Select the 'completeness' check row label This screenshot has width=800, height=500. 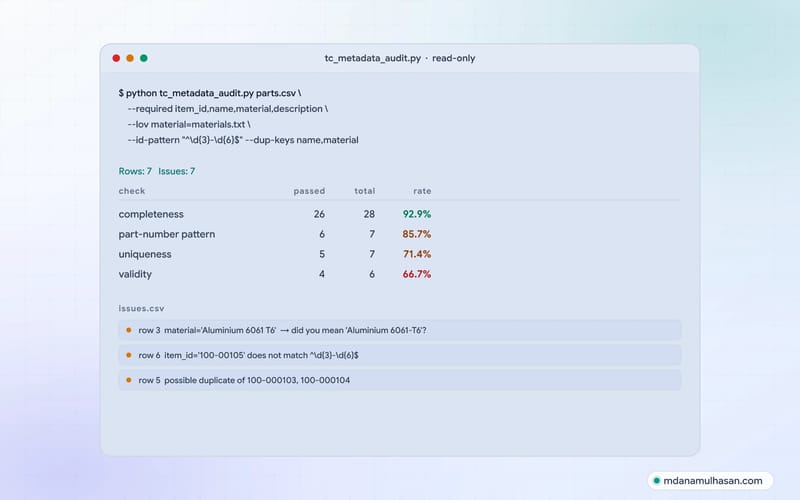coord(151,214)
